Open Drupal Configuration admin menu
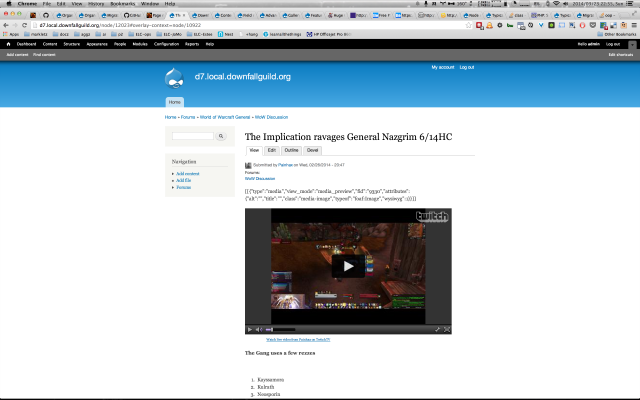This screenshot has width=640, height=400. coord(166,44)
